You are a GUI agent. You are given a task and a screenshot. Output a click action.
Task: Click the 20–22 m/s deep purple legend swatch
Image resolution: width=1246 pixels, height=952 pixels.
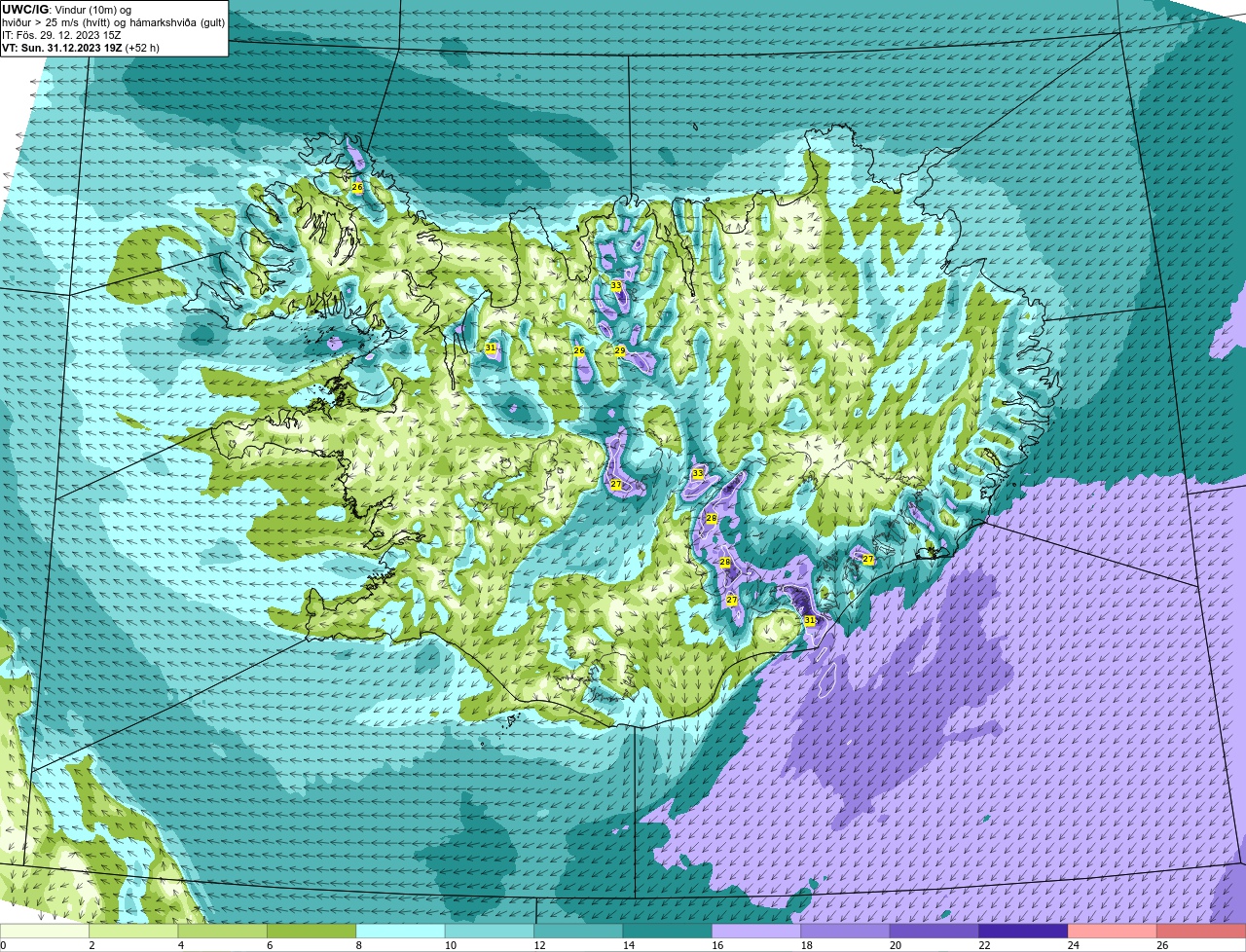pyautogui.click(x=934, y=931)
